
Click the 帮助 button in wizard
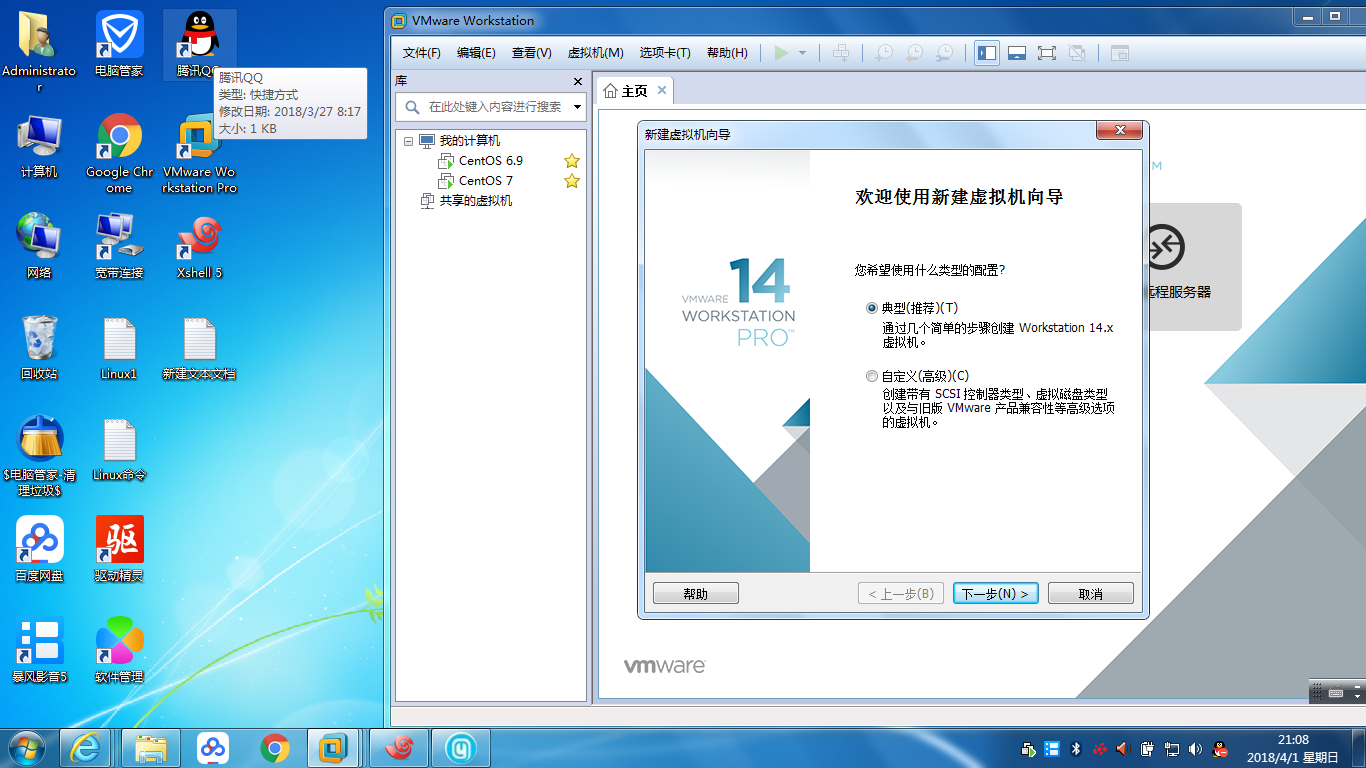(696, 593)
